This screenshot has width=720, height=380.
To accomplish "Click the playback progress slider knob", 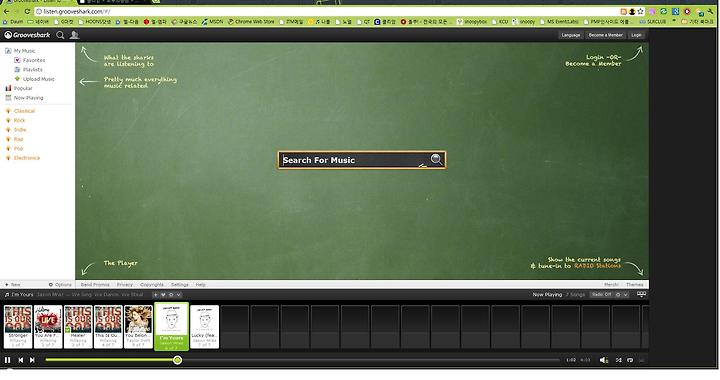I will (x=177, y=360).
